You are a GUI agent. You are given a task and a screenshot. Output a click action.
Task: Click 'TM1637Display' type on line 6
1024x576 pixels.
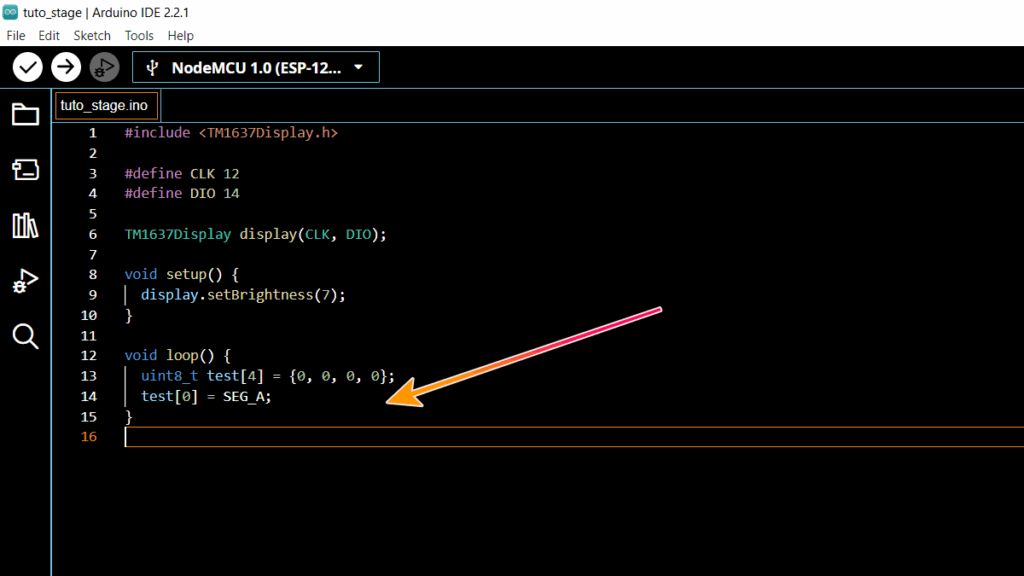178,234
